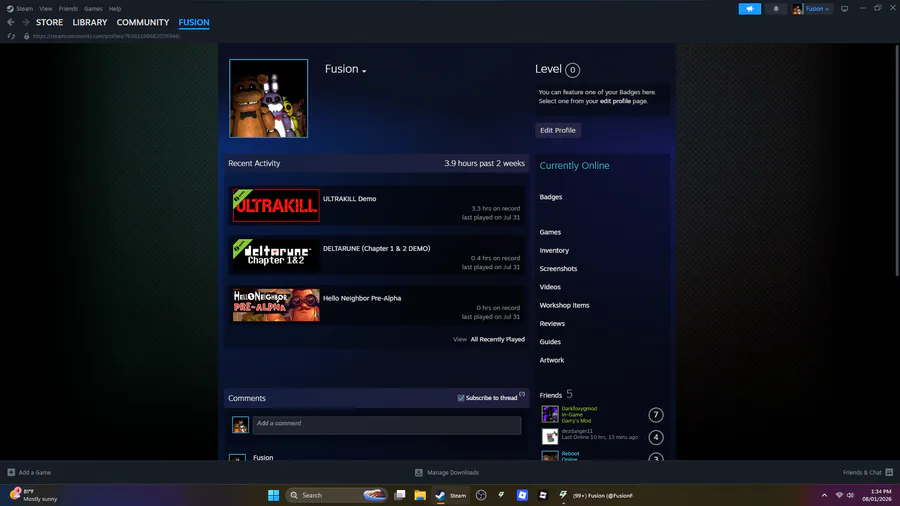900x506 pixels.
Task: Click dezdanger11's avatar
Action: tap(550, 437)
